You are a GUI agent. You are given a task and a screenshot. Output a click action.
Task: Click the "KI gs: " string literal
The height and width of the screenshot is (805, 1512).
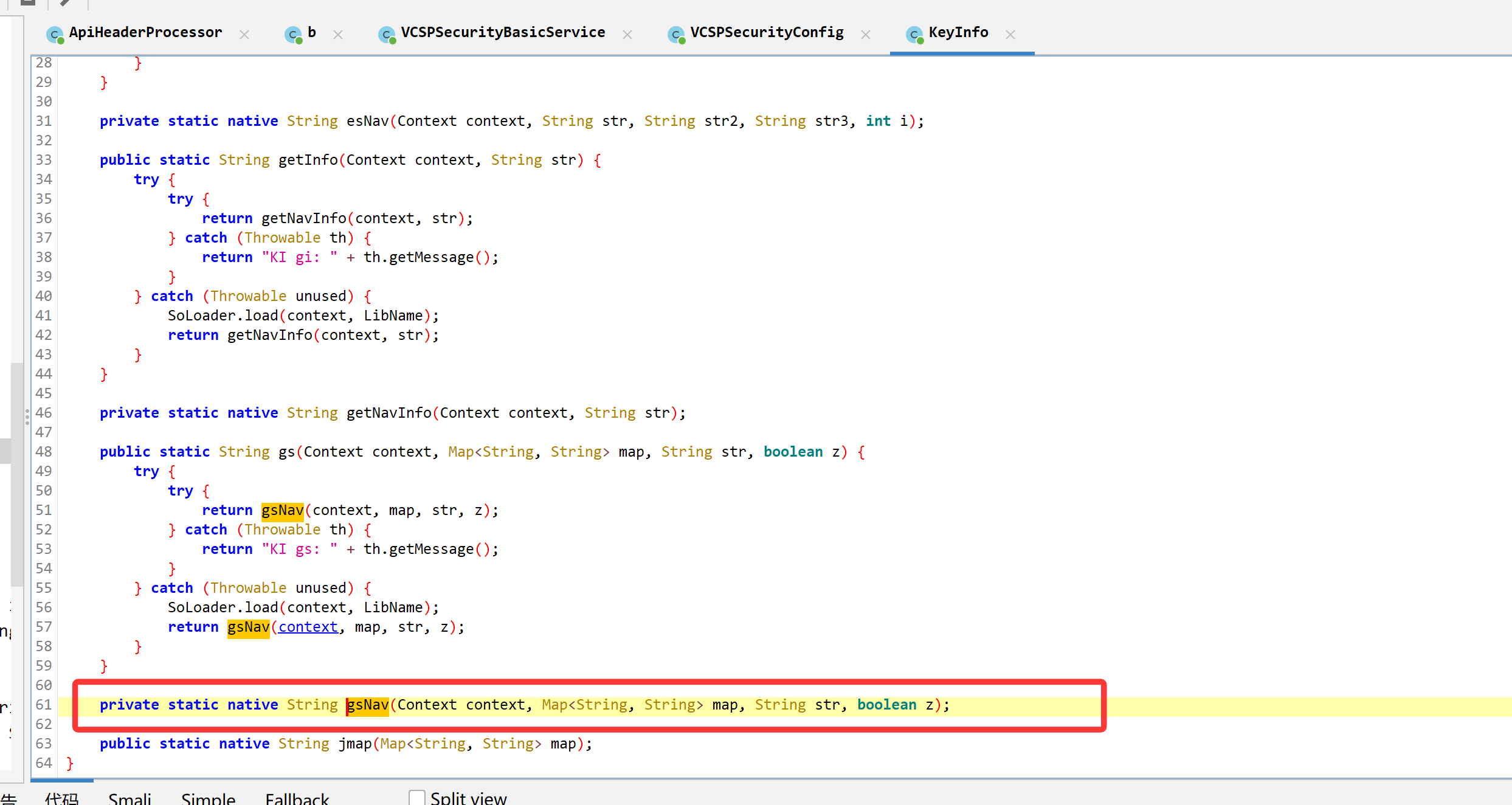[300, 549]
